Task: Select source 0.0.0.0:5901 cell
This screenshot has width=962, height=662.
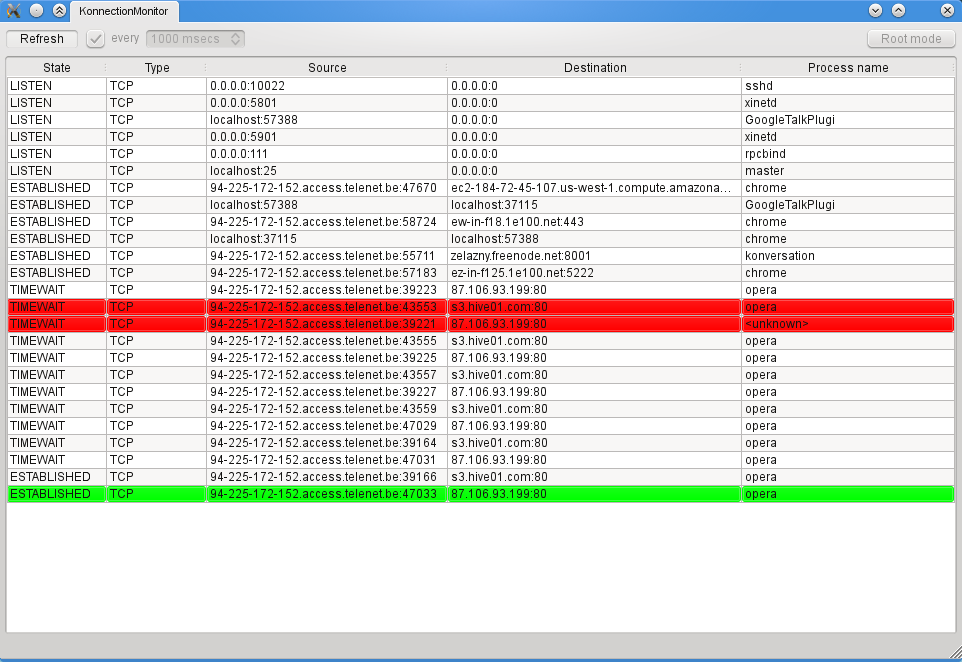Action: coord(327,137)
